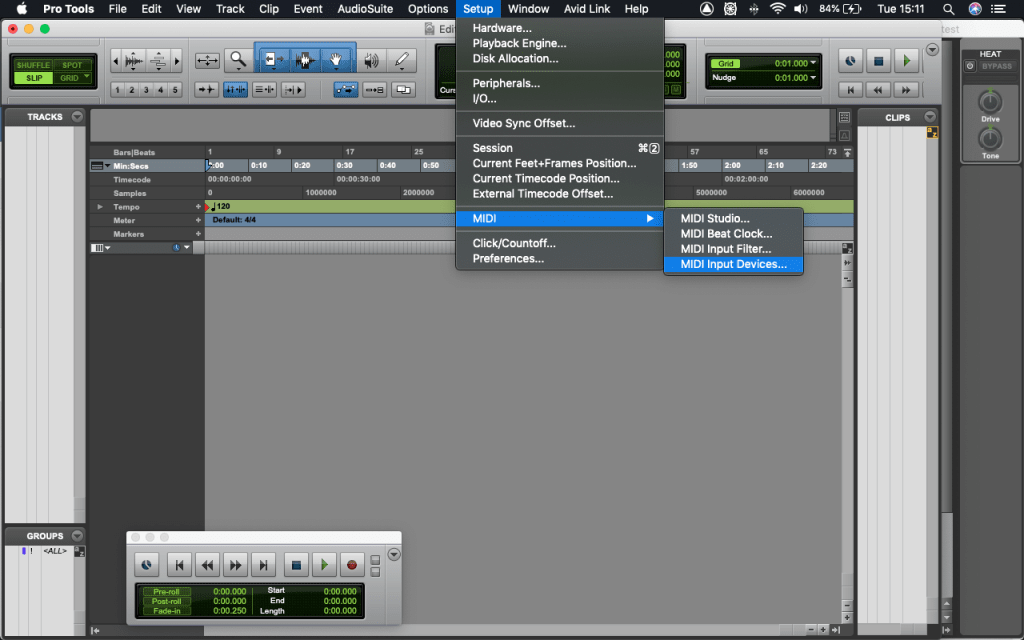This screenshot has height=640, width=1024.
Task: Click Record button in Transport window
Action: [351, 565]
